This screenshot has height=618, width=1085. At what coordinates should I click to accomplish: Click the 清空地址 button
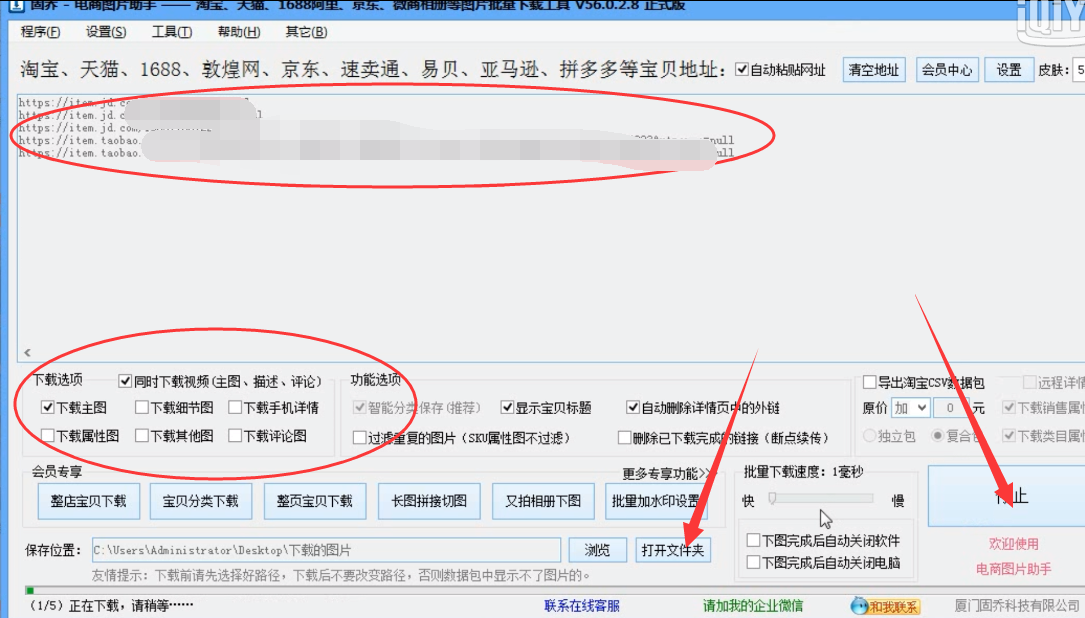[x=874, y=69]
